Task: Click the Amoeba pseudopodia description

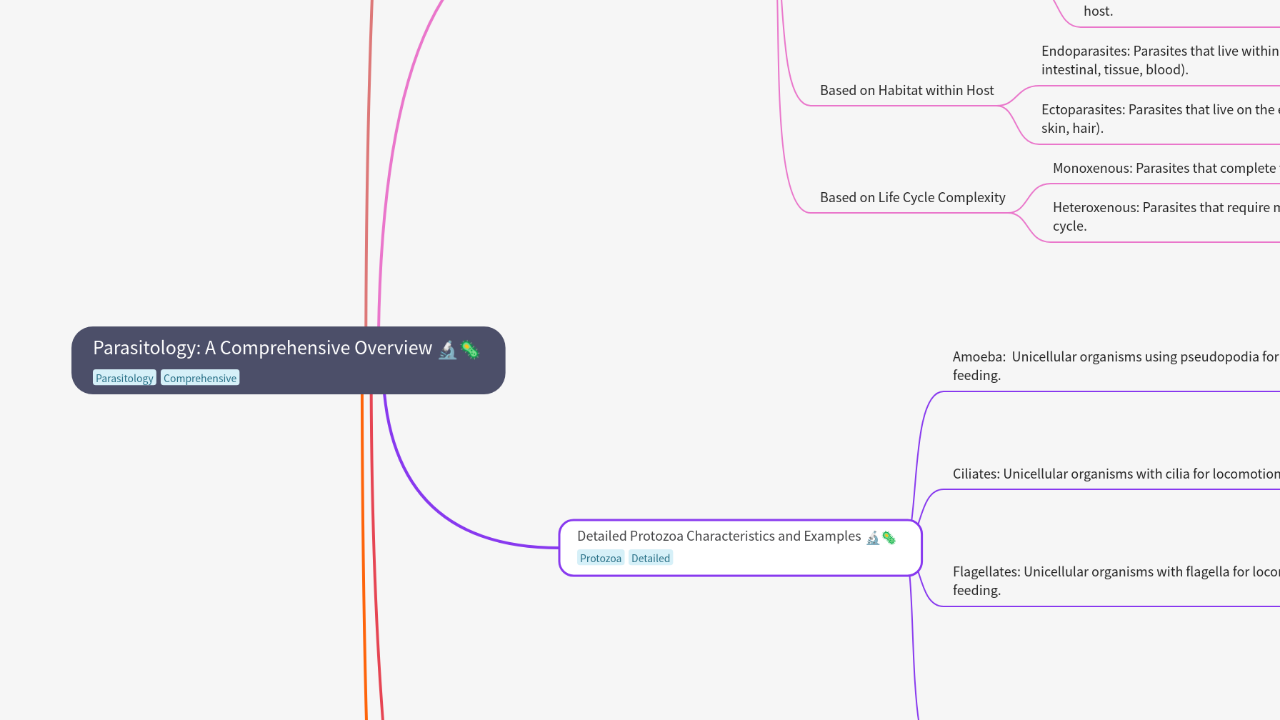Action: click(x=1116, y=365)
